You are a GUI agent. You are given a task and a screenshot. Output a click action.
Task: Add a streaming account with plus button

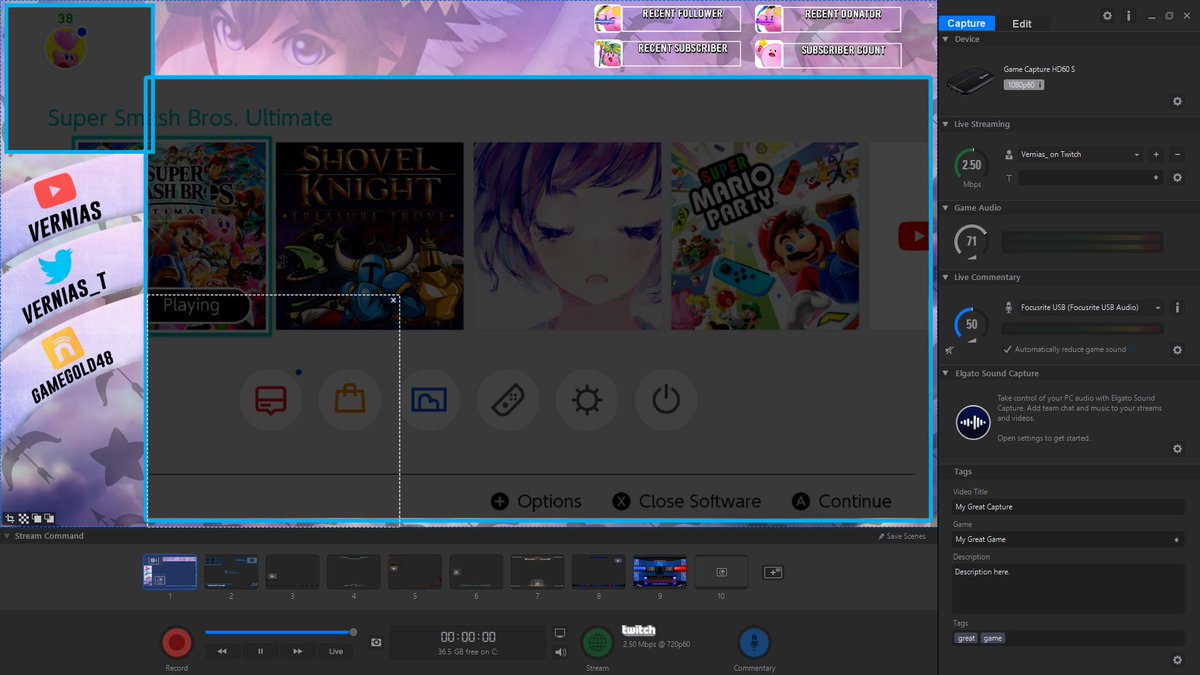[x=1156, y=155]
